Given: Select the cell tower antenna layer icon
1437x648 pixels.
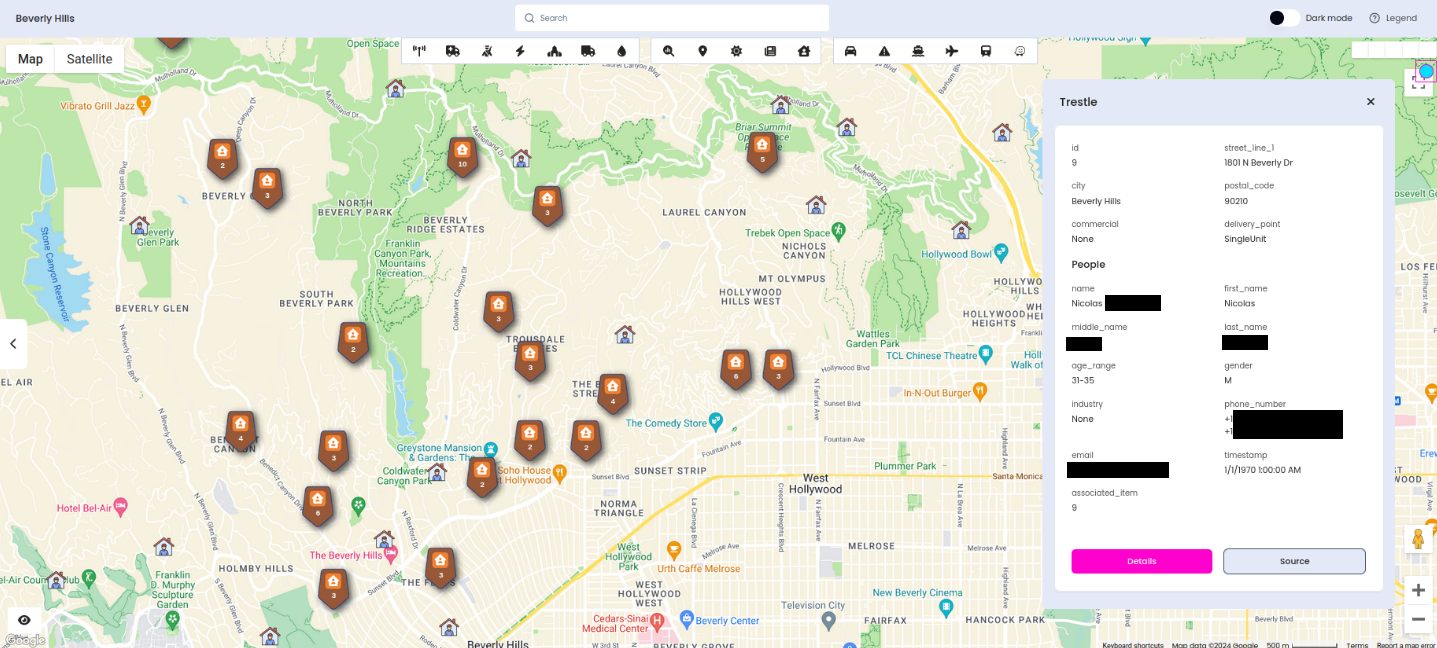Looking at the screenshot, I should pos(419,51).
